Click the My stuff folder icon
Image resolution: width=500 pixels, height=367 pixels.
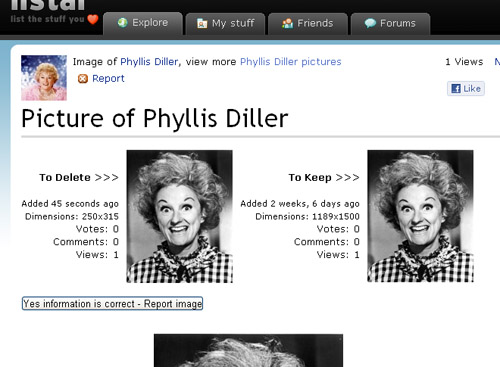[202, 23]
